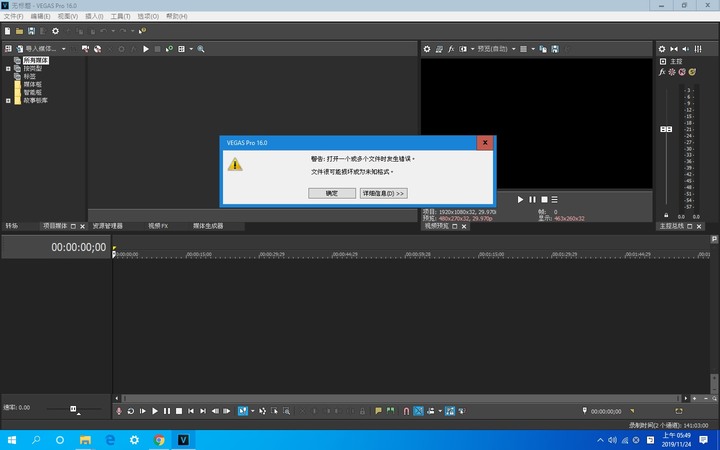The image size is (720, 450).
Task: Copy snapshot to clipboard in video preview
Action: [x=543, y=49]
